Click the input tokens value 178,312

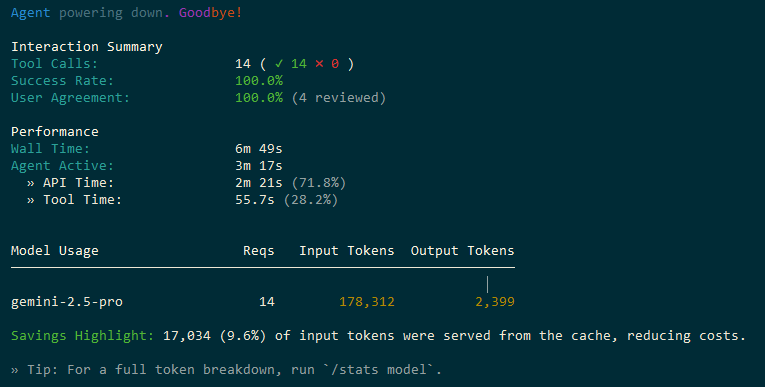(x=367, y=302)
